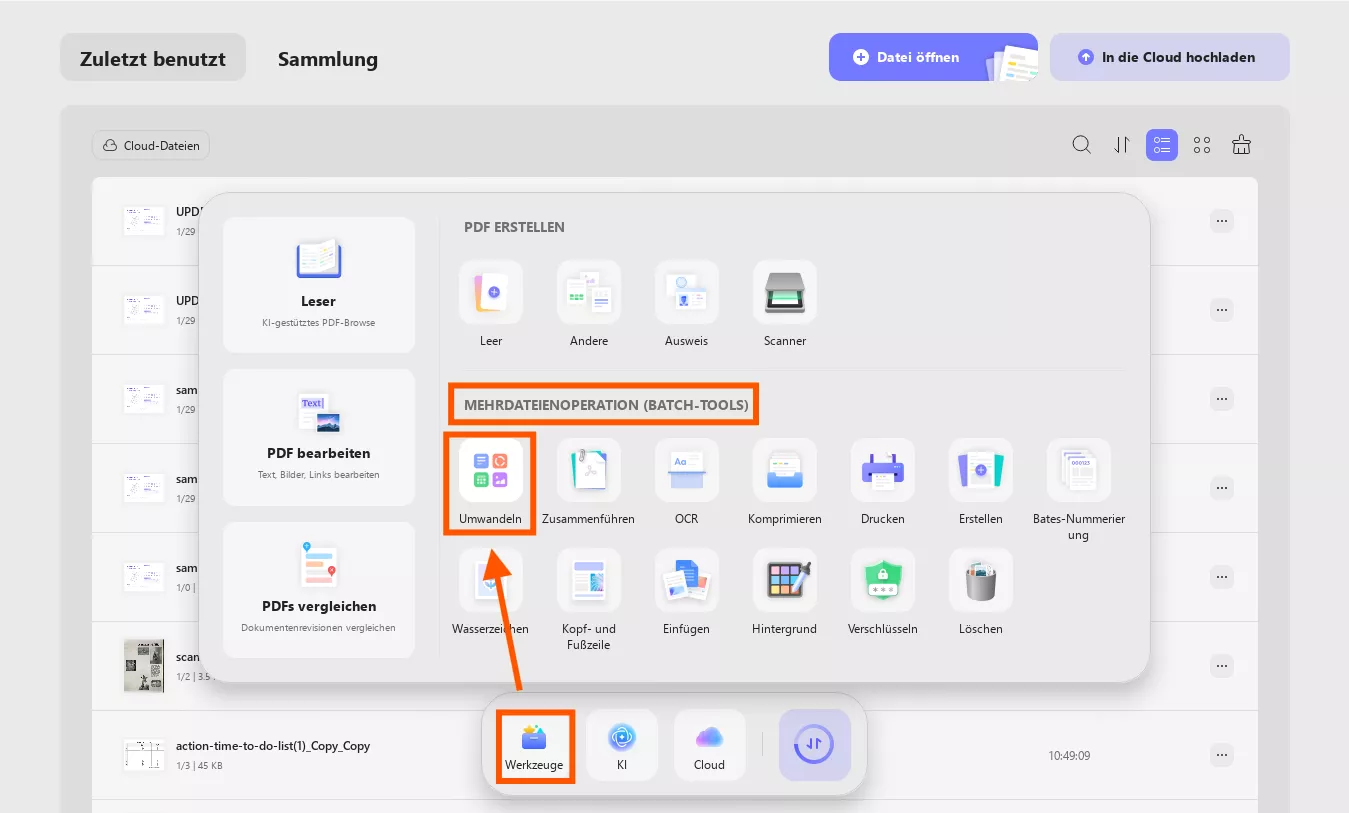Click the clear list broom icon
The height and width of the screenshot is (813, 1349).
[x=1242, y=145]
